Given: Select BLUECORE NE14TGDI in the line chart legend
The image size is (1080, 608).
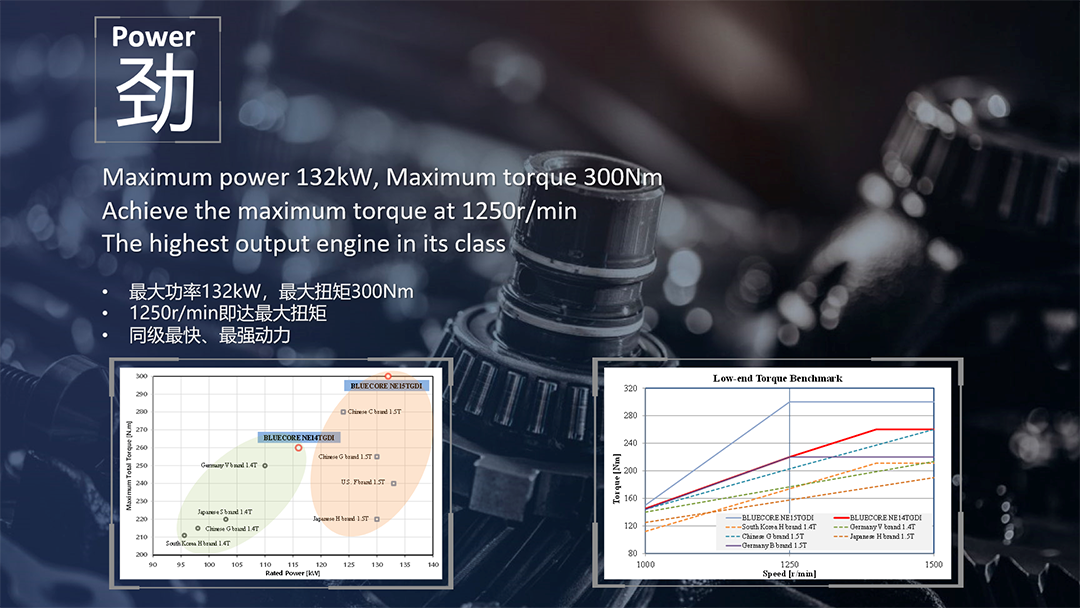Looking at the screenshot, I should click(877, 517).
